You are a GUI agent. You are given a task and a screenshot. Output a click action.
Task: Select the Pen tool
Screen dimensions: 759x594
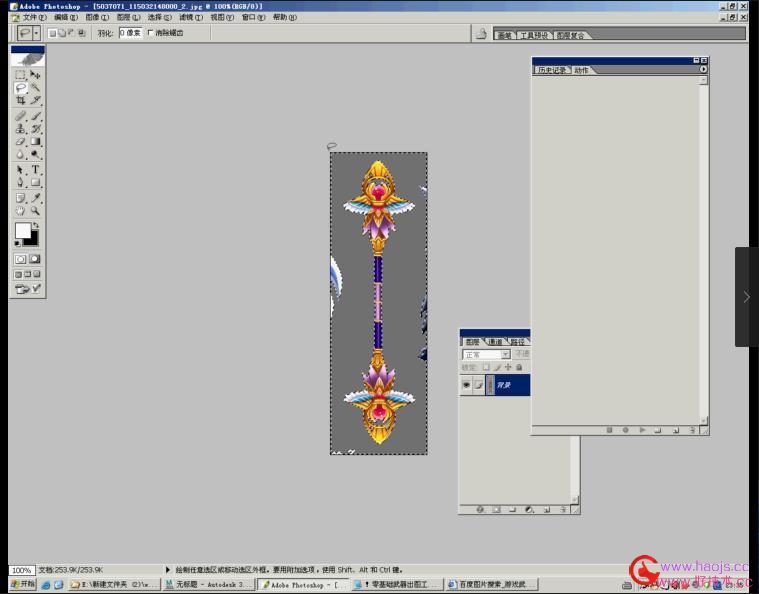point(20,183)
